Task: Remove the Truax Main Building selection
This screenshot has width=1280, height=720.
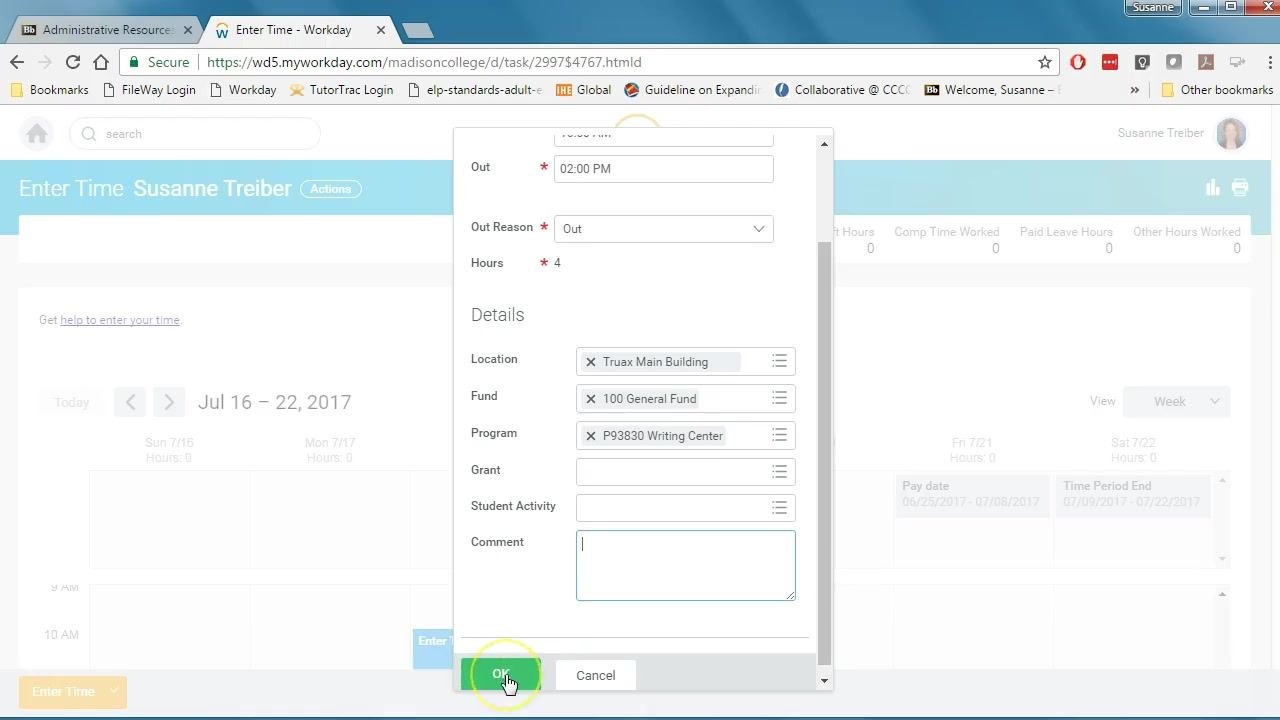Action: (x=590, y=362)
